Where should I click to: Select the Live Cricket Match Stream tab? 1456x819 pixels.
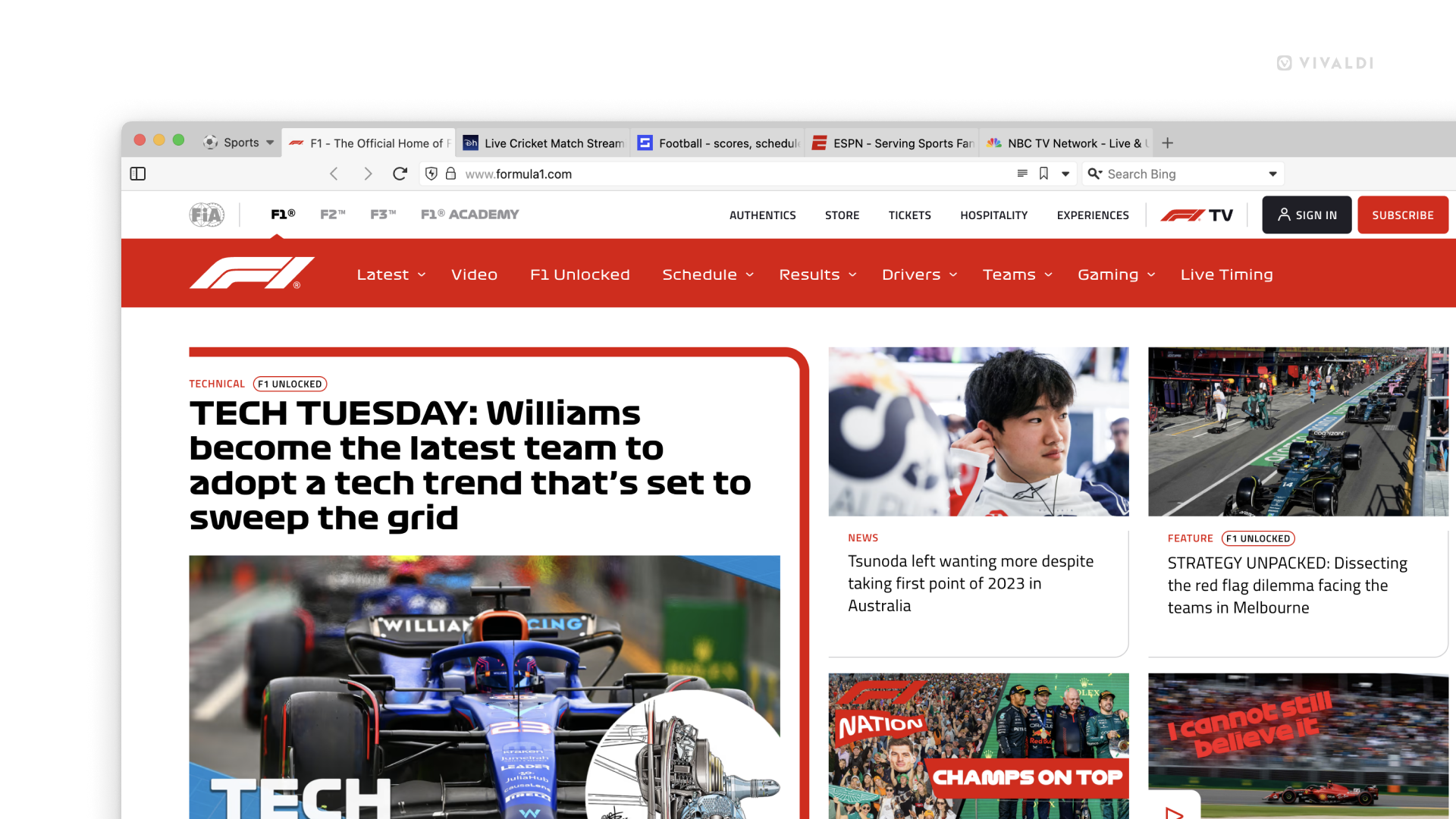[x=543, y=143]
